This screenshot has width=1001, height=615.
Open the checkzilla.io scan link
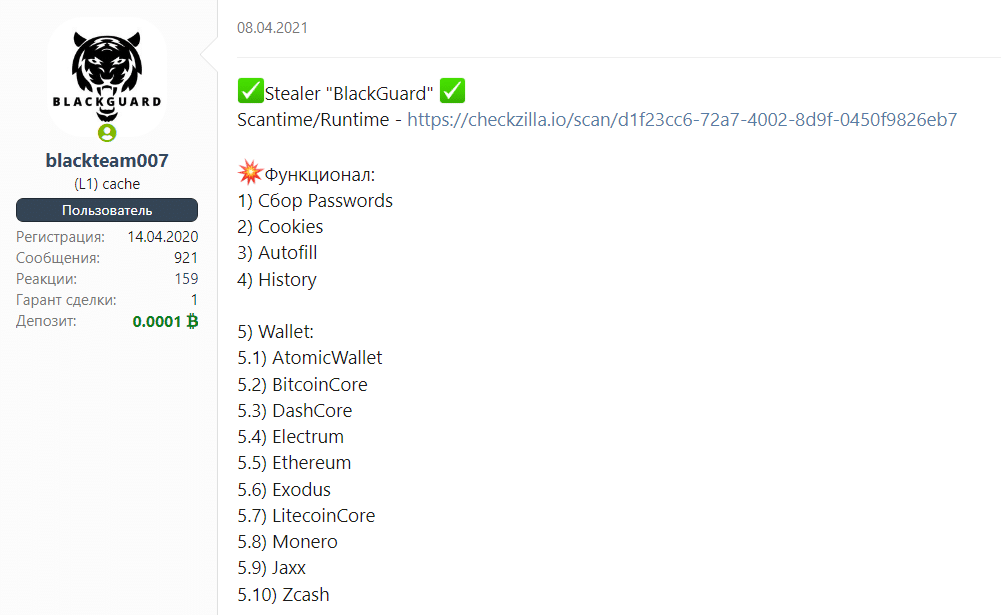682,119
